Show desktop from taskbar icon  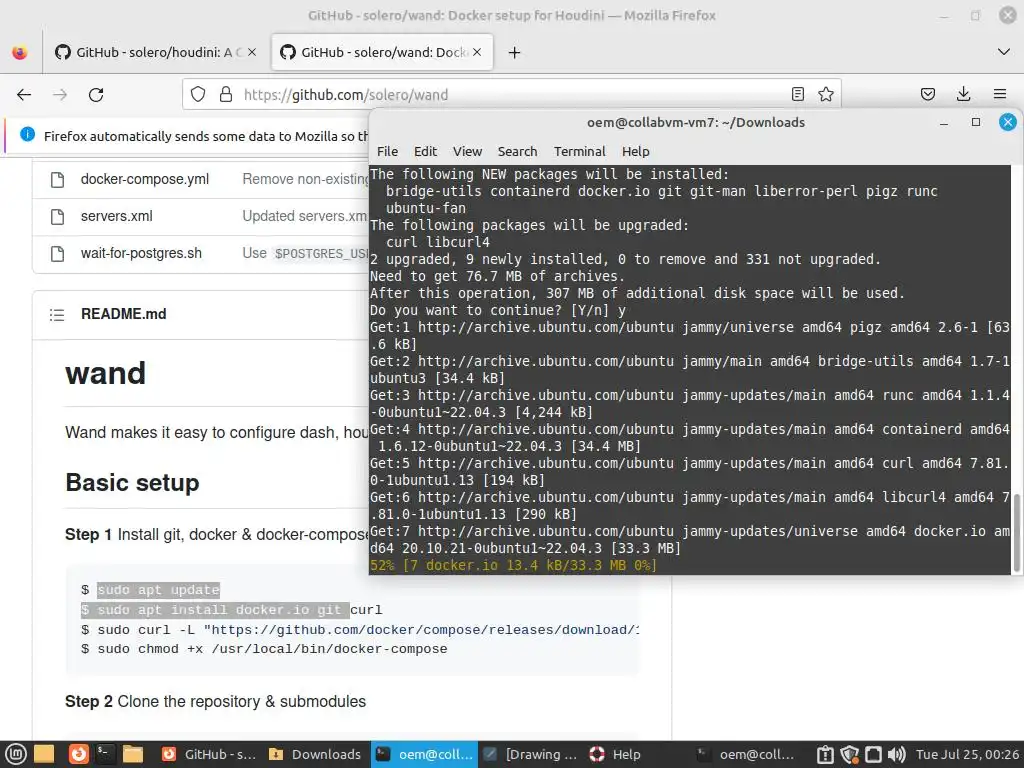(x=44, y=754)
